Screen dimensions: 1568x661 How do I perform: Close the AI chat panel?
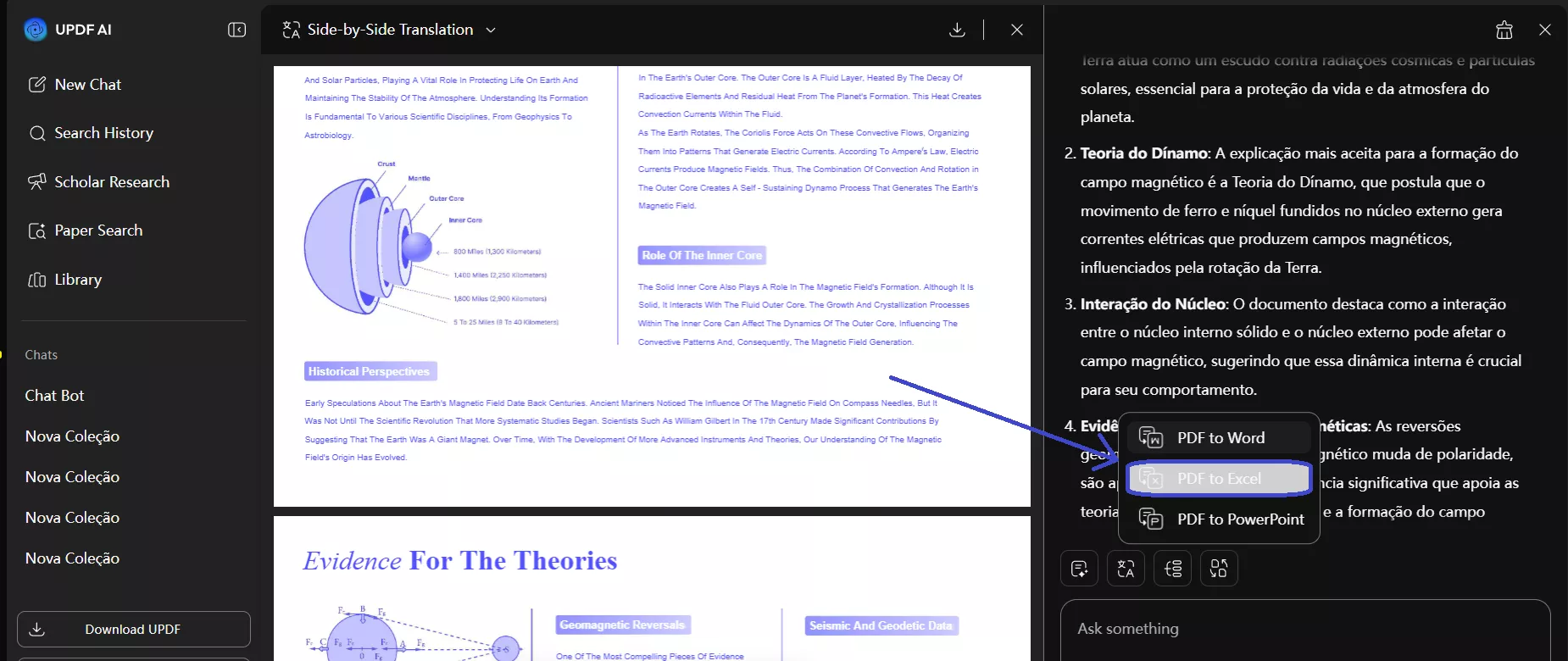click(1545, 30)
